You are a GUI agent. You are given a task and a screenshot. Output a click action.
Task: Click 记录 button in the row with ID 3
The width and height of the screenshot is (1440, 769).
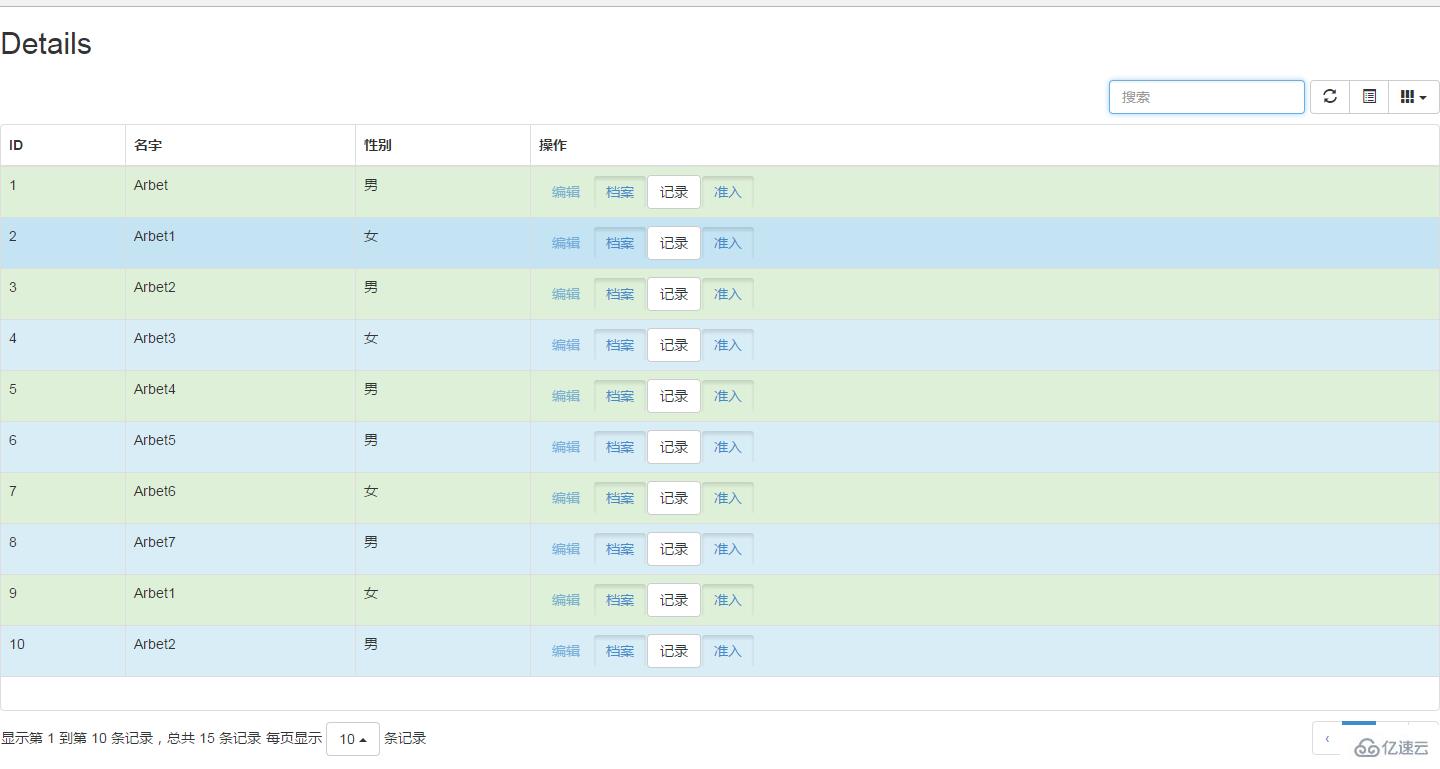(674, 294)
